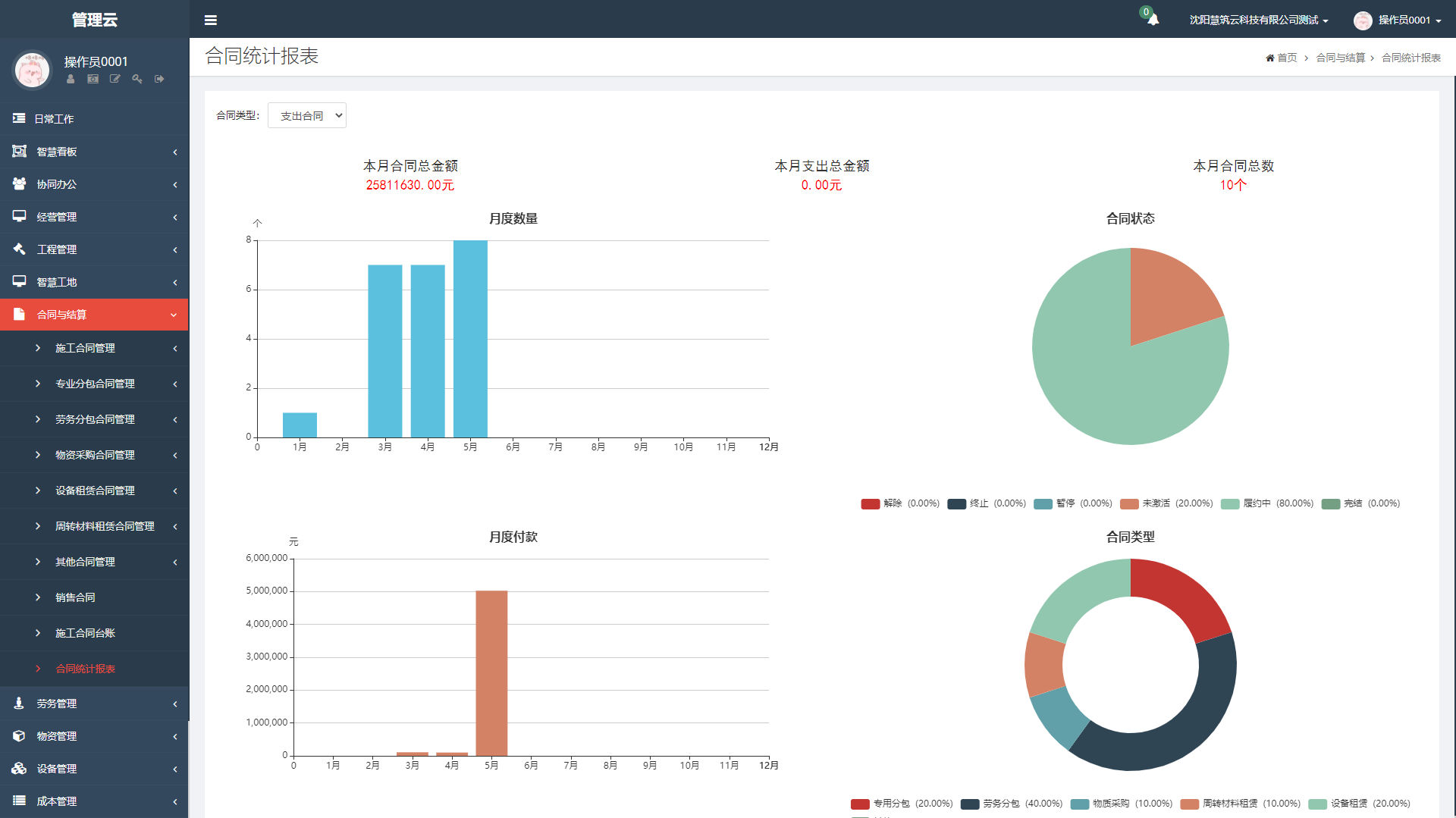Click the logout arrow icon in sidebar profile
This screenshot has height=818, width=1456.
pos(159,79)
